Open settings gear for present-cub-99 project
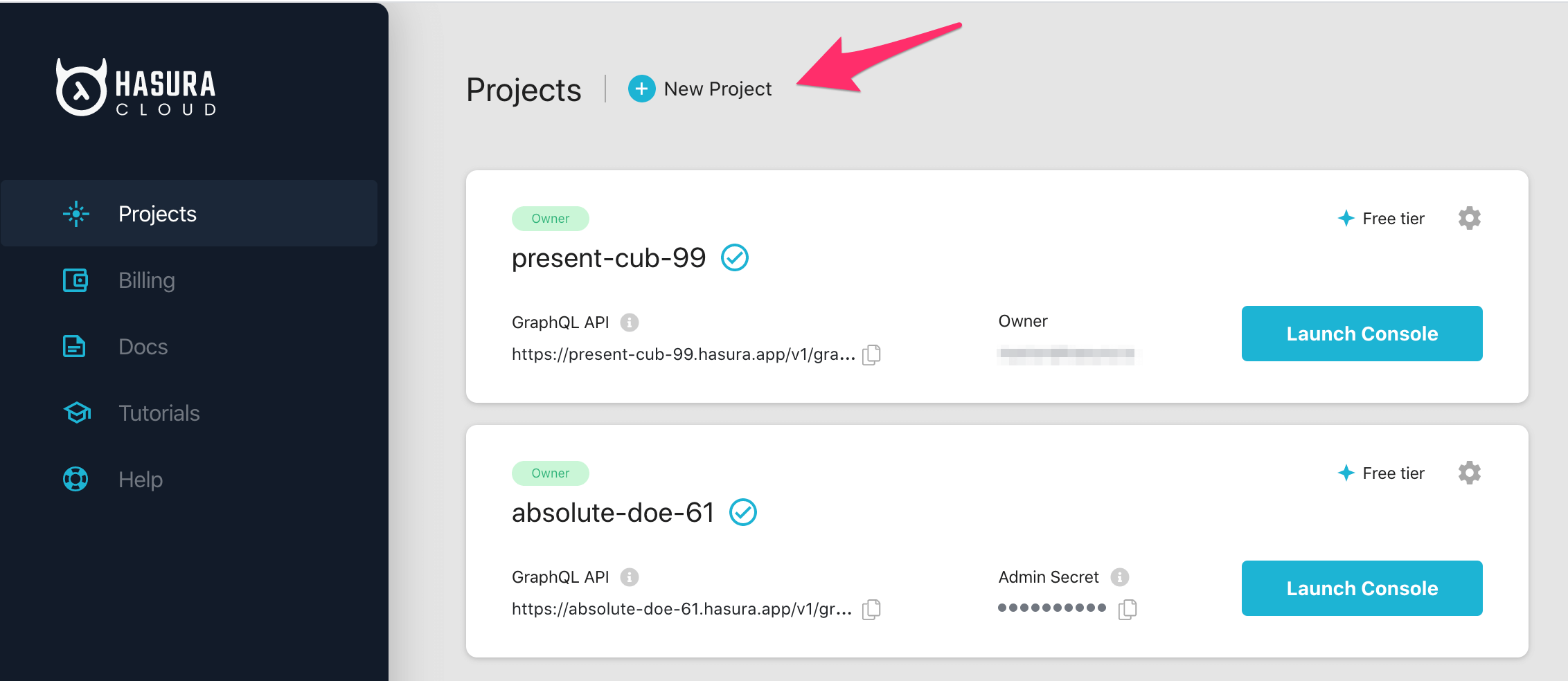Screen dimensions: 1568x681 point(1469,218)
